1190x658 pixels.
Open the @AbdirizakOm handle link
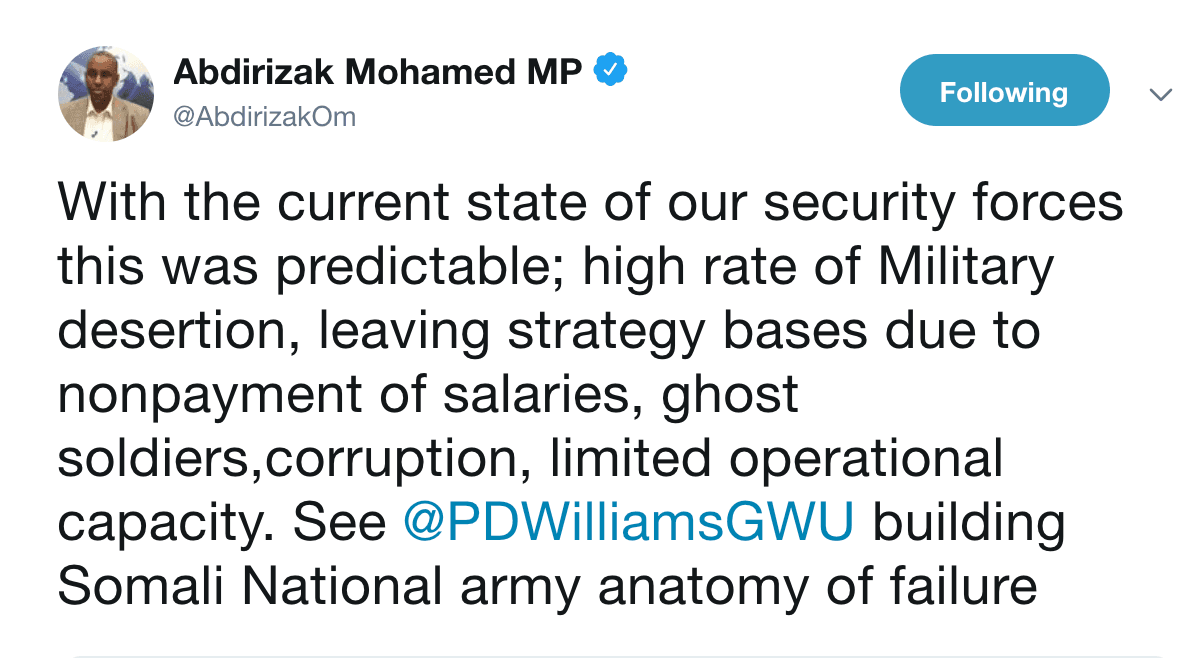click(265, 117)
